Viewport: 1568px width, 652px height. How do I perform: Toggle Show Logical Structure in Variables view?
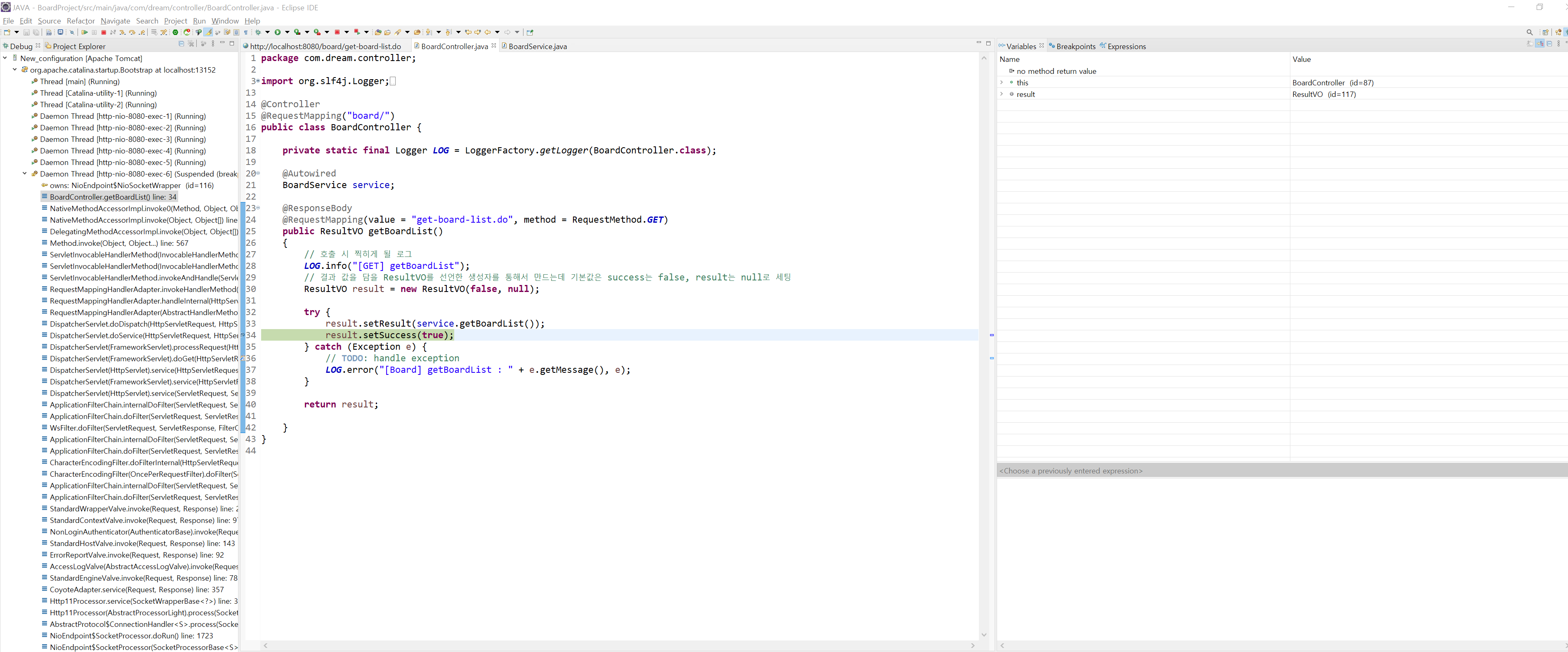point(1540,43)
